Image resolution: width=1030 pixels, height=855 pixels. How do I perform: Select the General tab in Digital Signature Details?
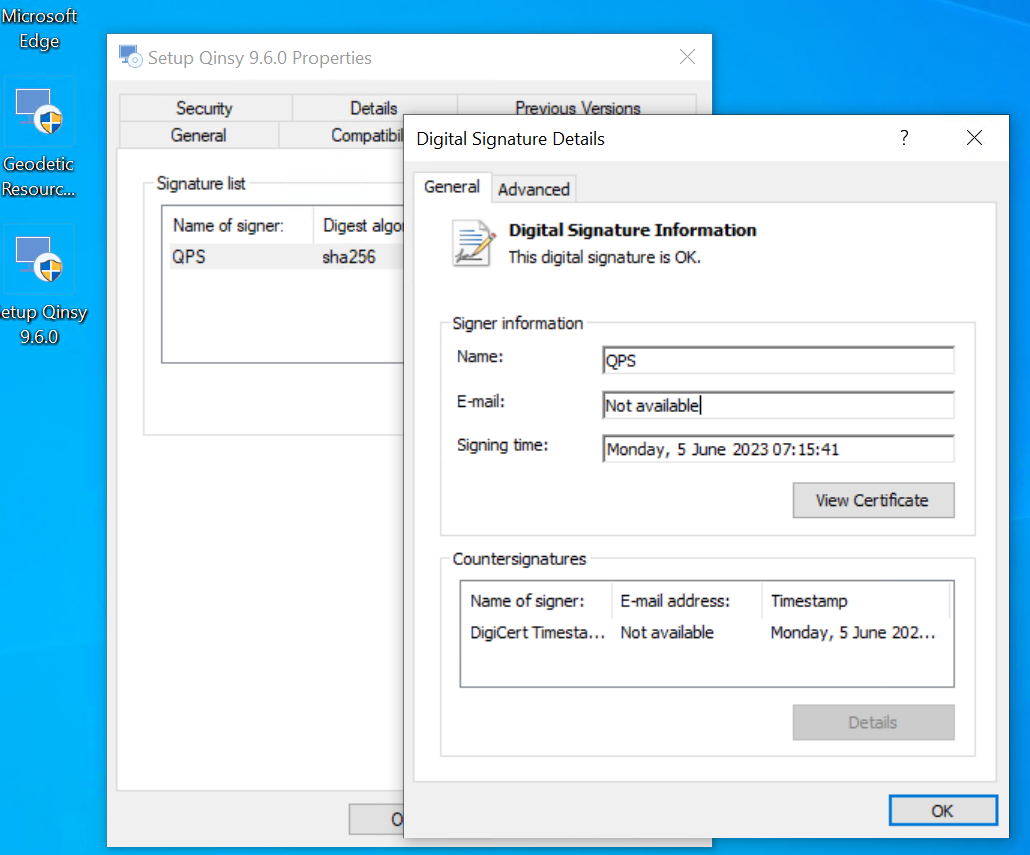(x=451, y=187)
